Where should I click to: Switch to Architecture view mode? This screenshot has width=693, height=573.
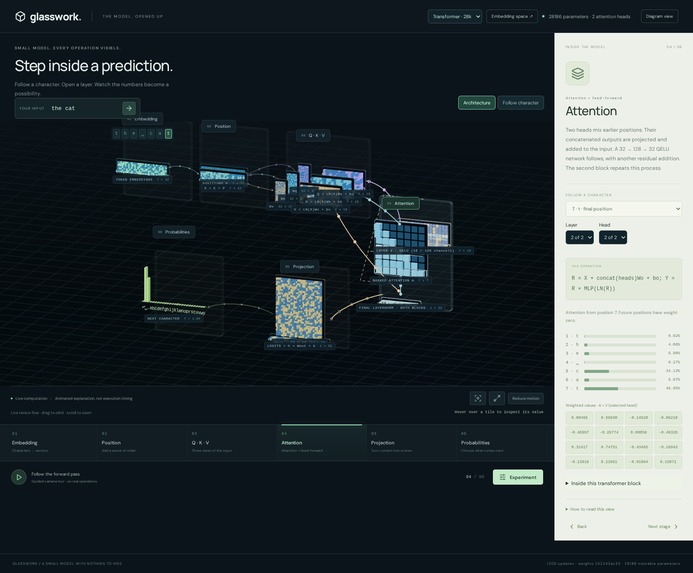point(476,103)
